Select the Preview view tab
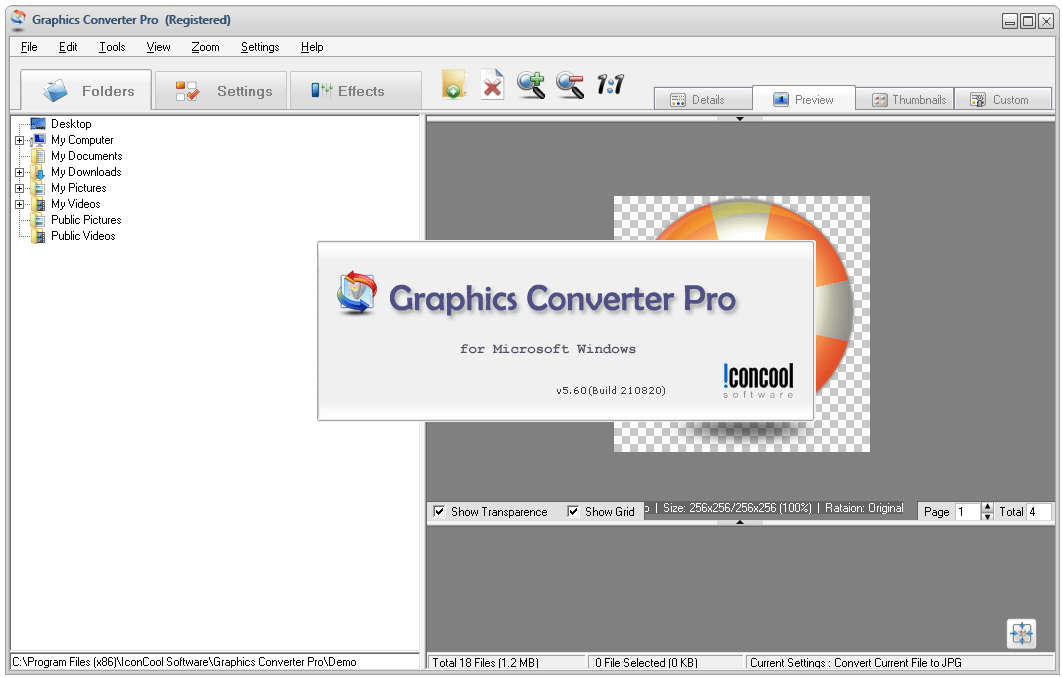 pyautogui.click(x=803, y=99)
